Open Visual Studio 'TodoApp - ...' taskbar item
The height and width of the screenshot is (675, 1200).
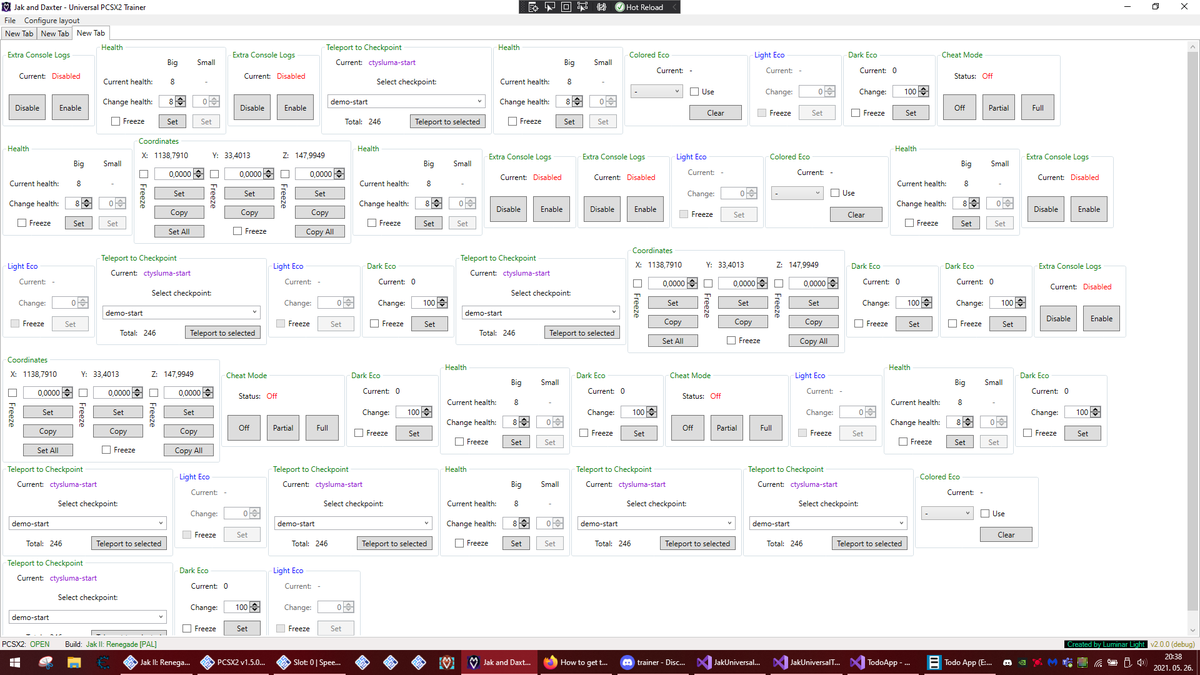pos(882,662)
